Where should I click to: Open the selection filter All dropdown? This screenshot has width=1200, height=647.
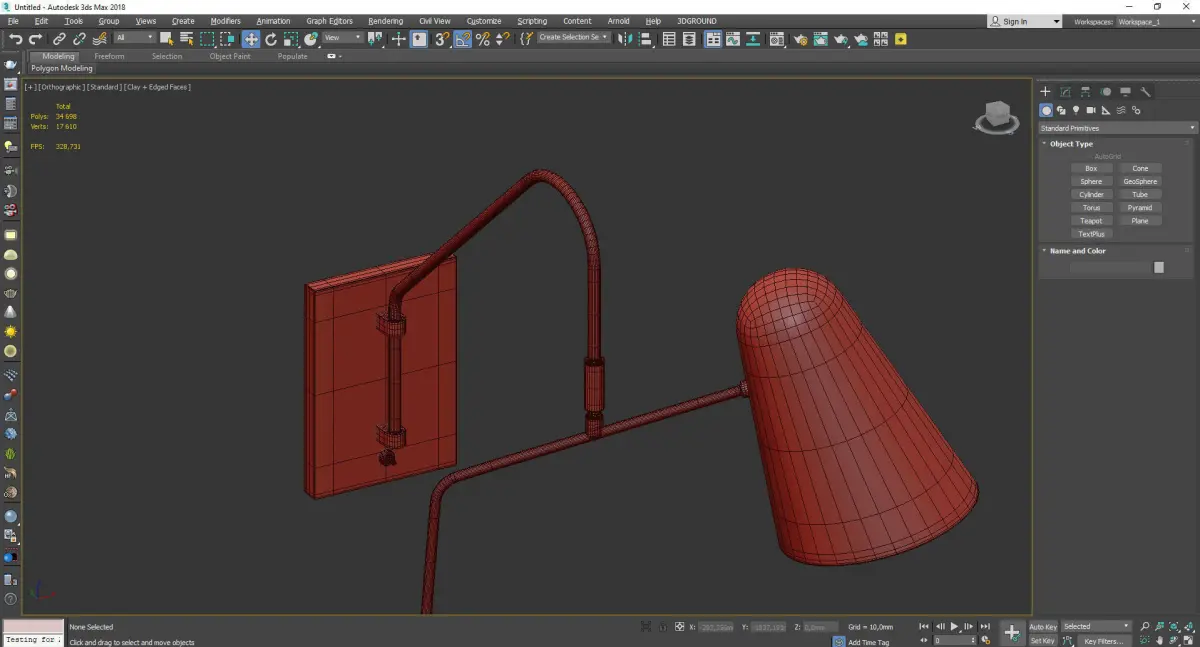coord(134,38)
